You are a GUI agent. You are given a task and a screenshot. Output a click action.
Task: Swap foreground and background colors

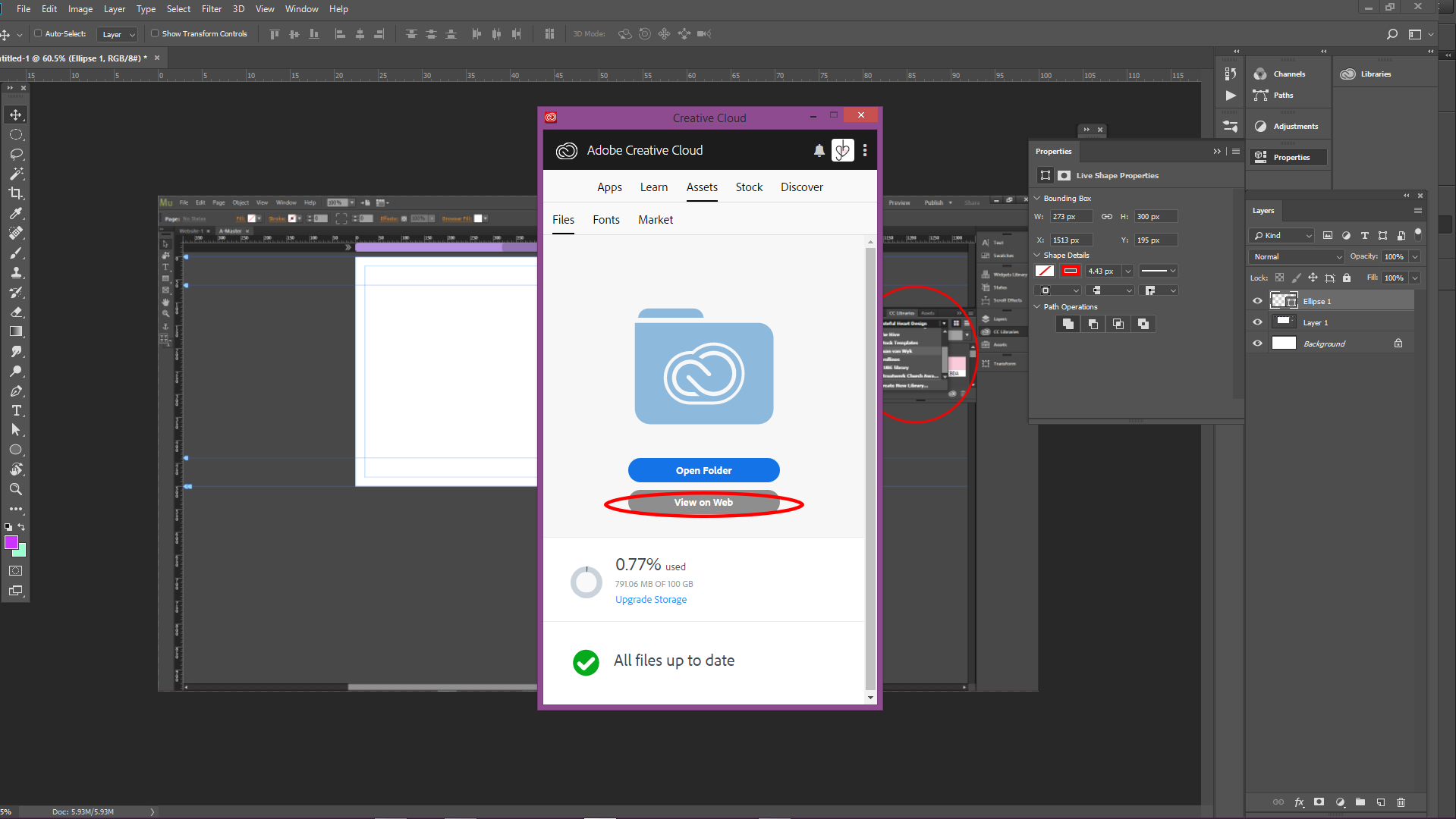coord(21,527)
